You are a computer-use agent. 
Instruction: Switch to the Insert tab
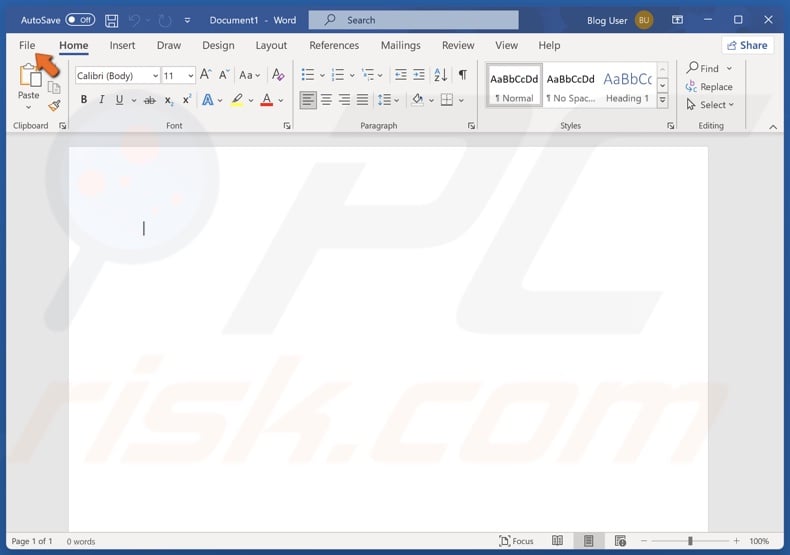point(122,45)
